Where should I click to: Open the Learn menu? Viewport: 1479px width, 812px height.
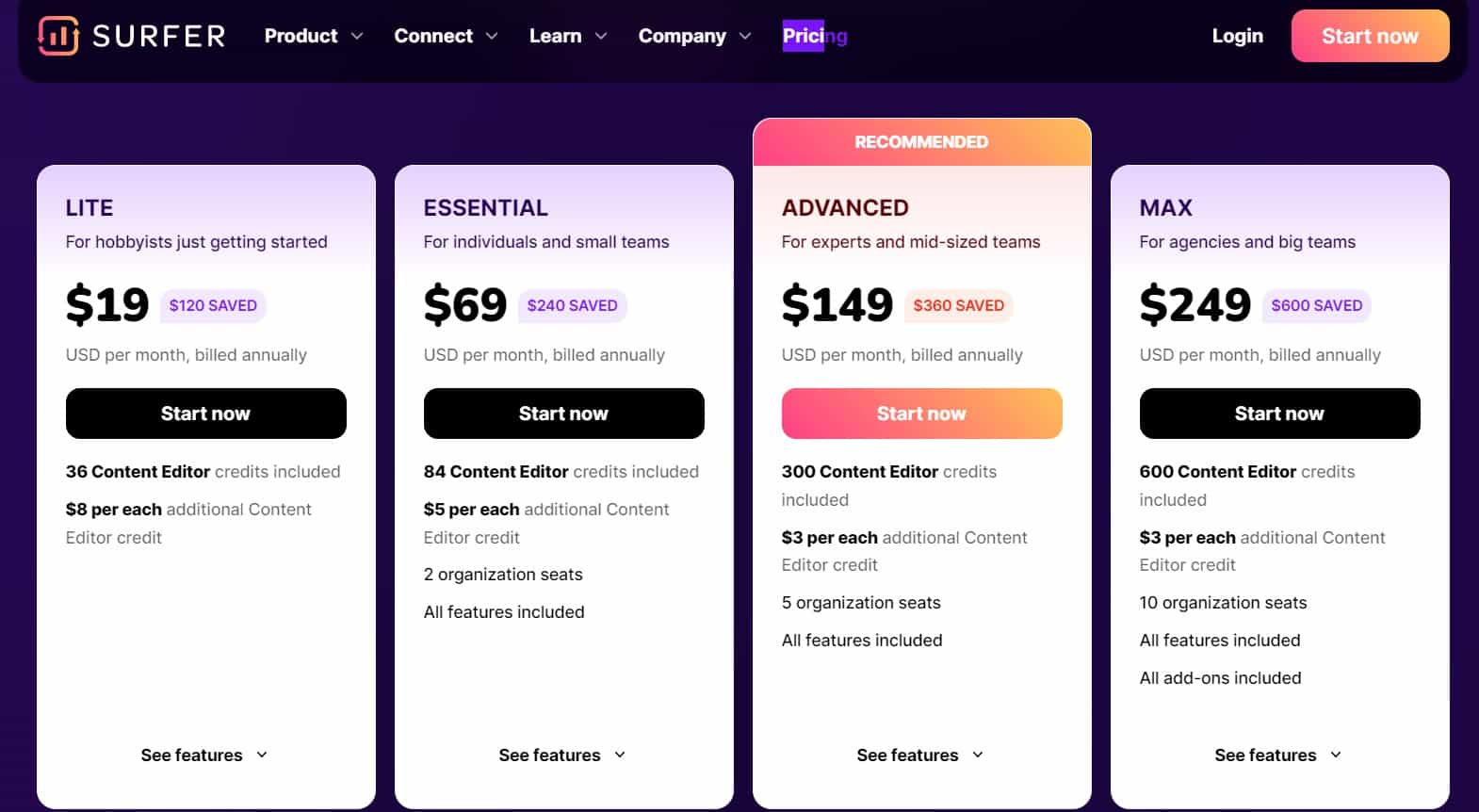coord(568,36)
